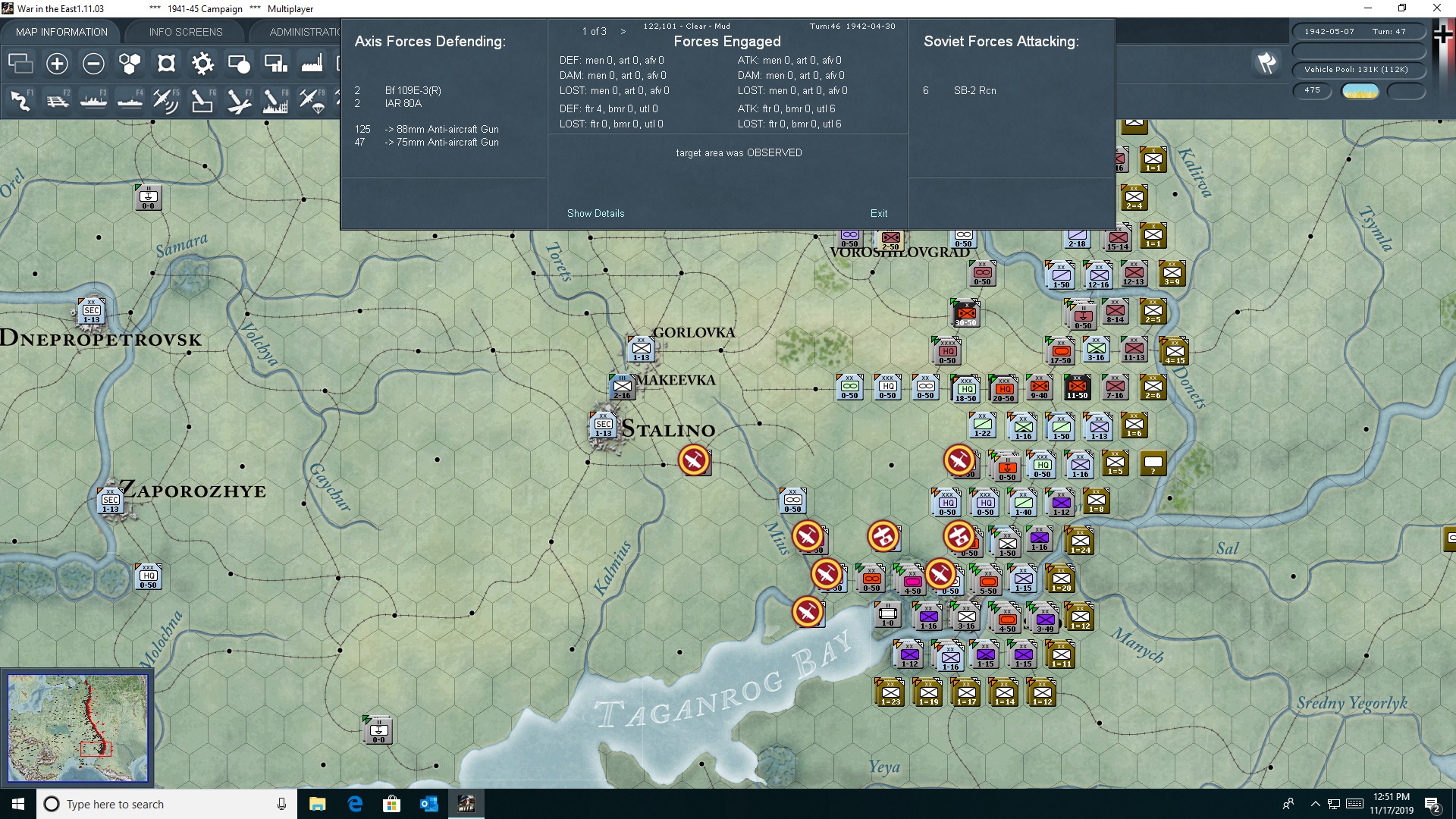This screenshot has height=819, width=1456.
Task: Select SEC unit at Stalino
Action: [x=604, y=425]
